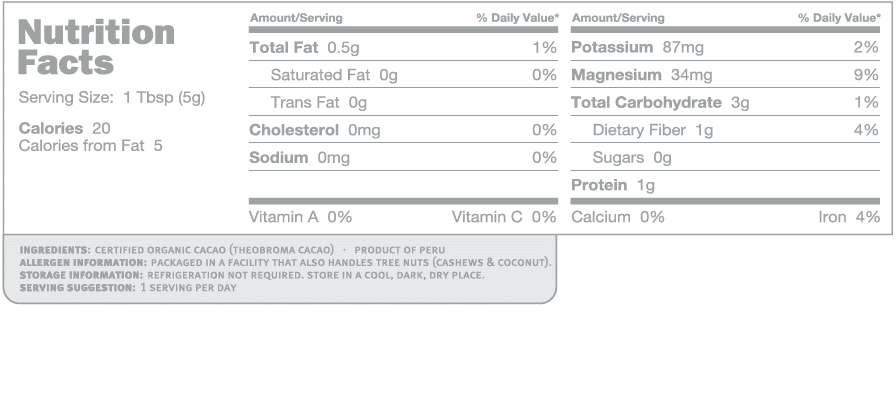Click the Magnesium 34mg row
Image resolution: width=896 pixels, height=396 pixels.
pos(725,75)
